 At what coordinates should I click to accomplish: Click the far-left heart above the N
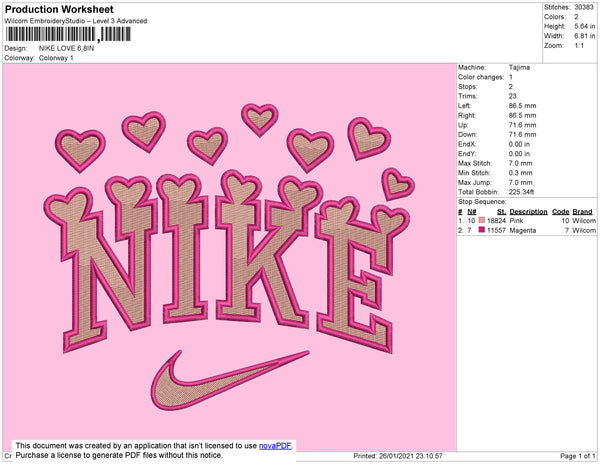tap(82, 148)
